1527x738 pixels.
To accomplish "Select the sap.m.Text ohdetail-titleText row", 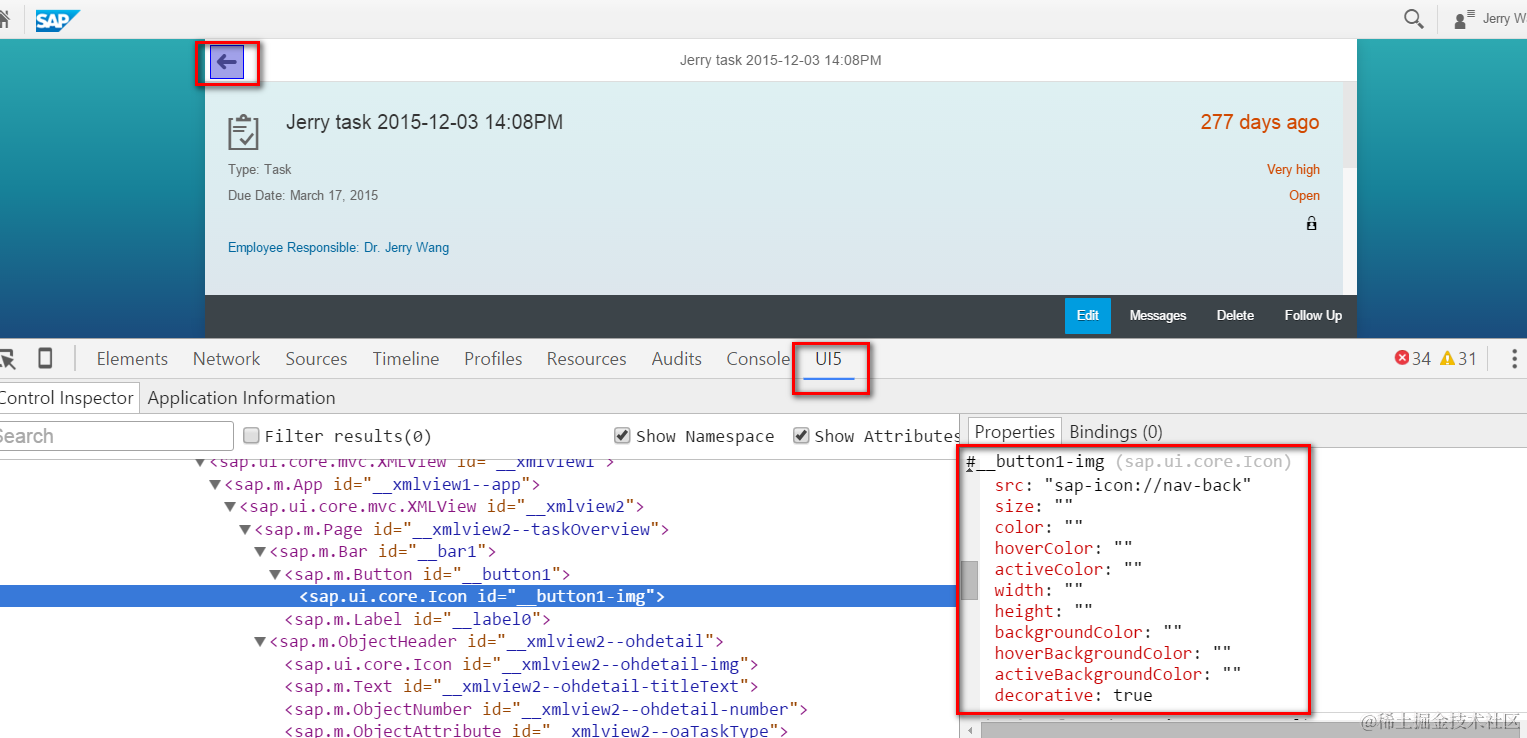I will point(522,686).
